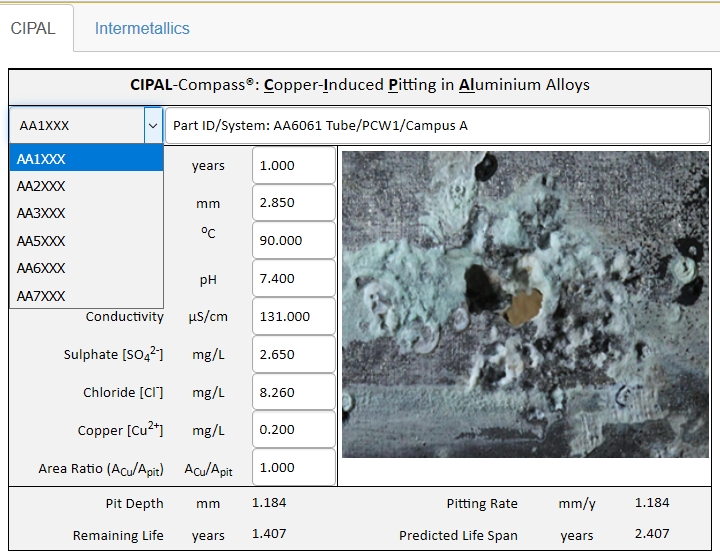Choose AA1XXX from the dropdown list
The image size is (720, 553).
pyautogui.click(x=86, y=159)
